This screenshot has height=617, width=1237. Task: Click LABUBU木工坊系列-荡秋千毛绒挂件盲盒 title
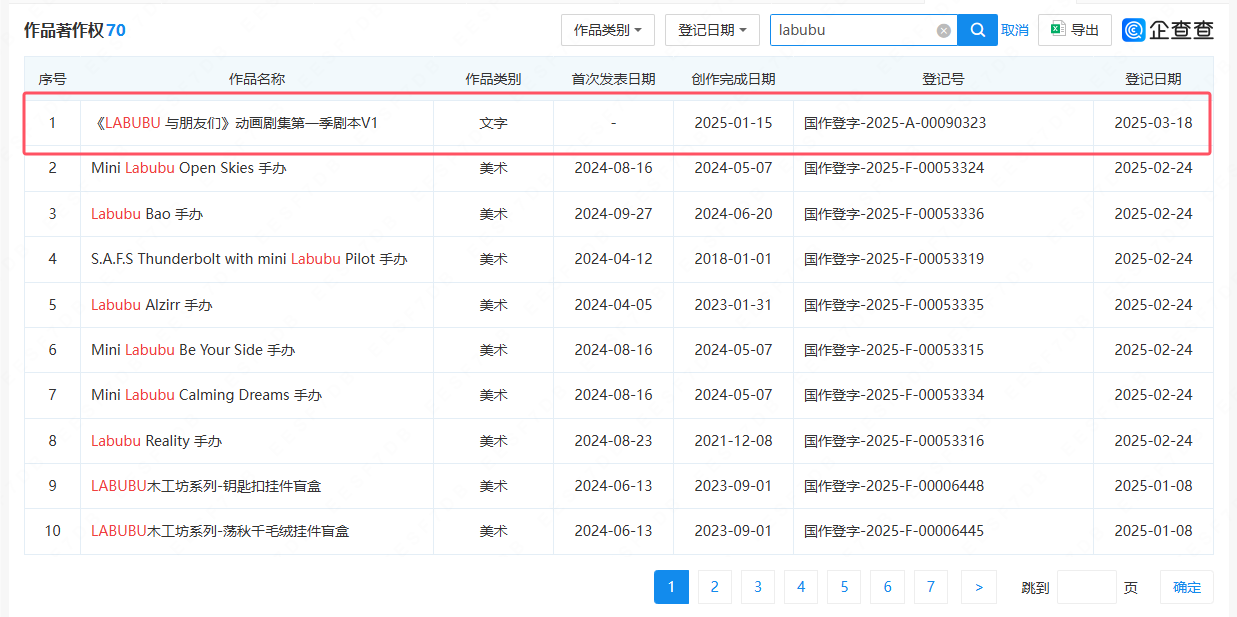220,531
